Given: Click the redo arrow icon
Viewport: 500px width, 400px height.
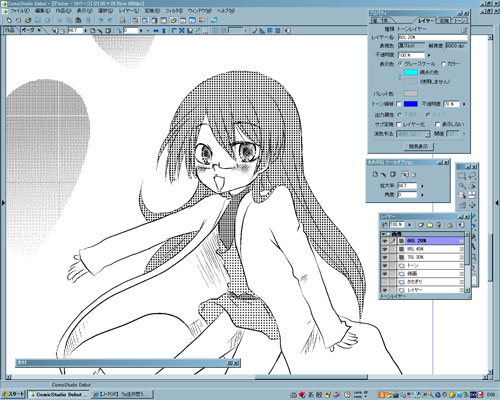Looking at the screenshot, I should (110, 20).
